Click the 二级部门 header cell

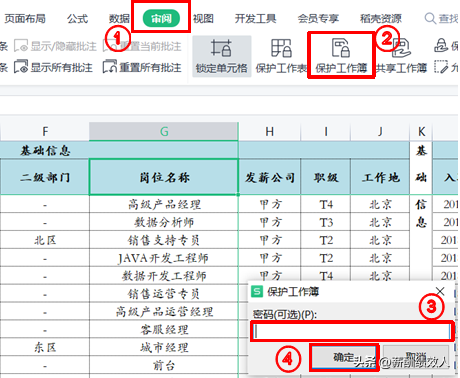pyautogui.click(x=45, y=177)
